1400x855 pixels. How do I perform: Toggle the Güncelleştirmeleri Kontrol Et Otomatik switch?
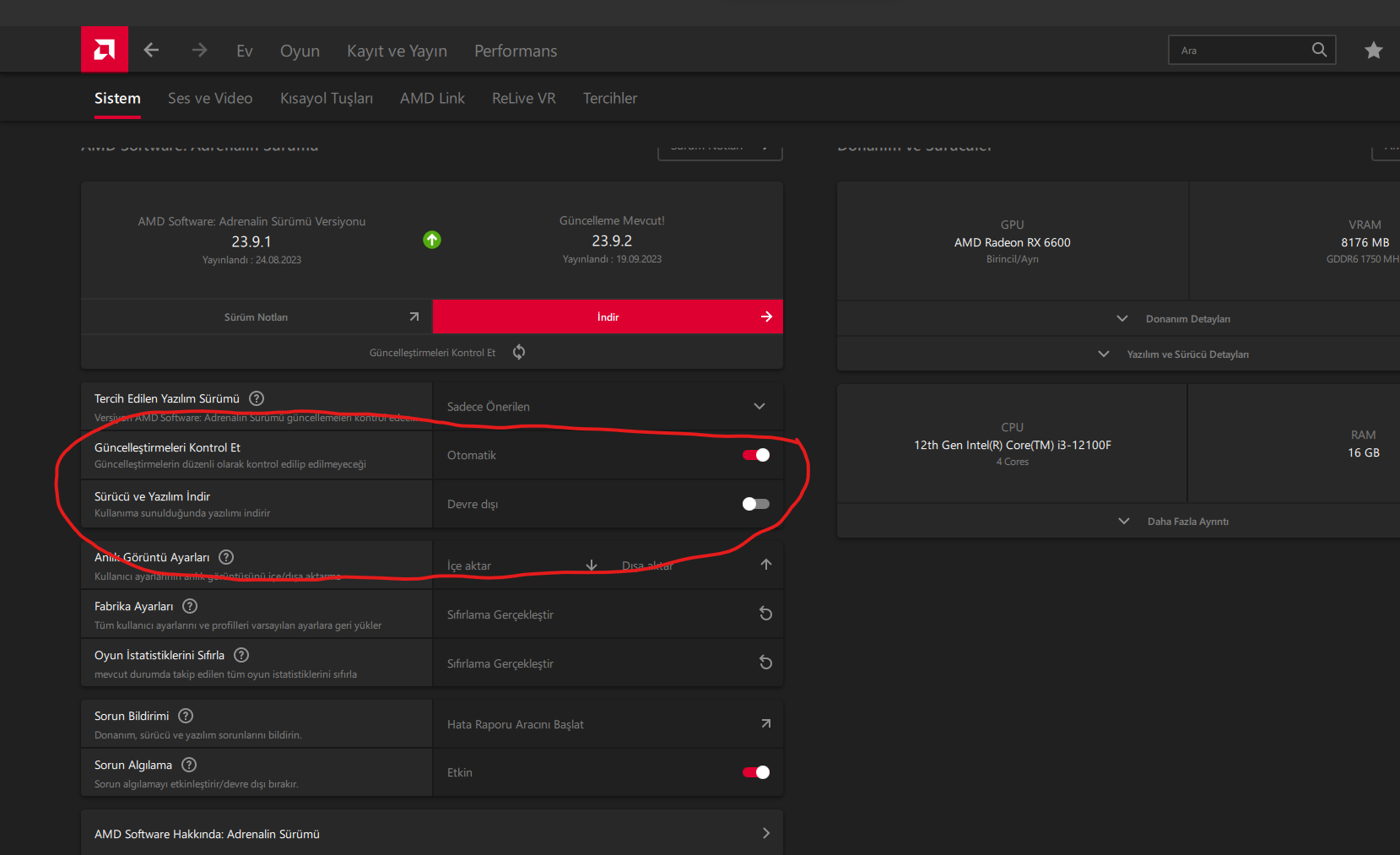tap(756, 455)
